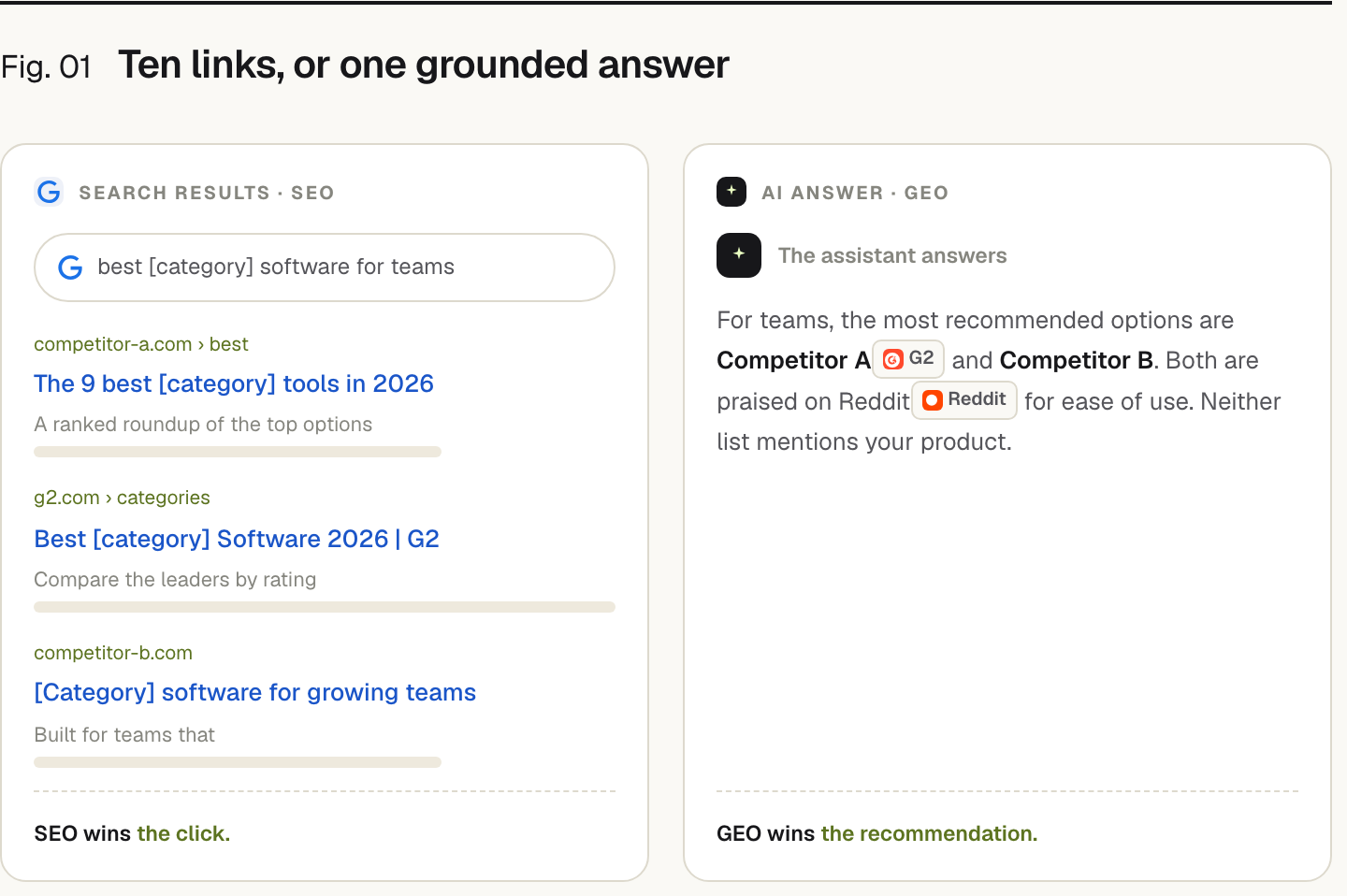Screen dimensions: 1347x896
Task: Click the Google icon inside the search bar
Action: coord(71,267)
